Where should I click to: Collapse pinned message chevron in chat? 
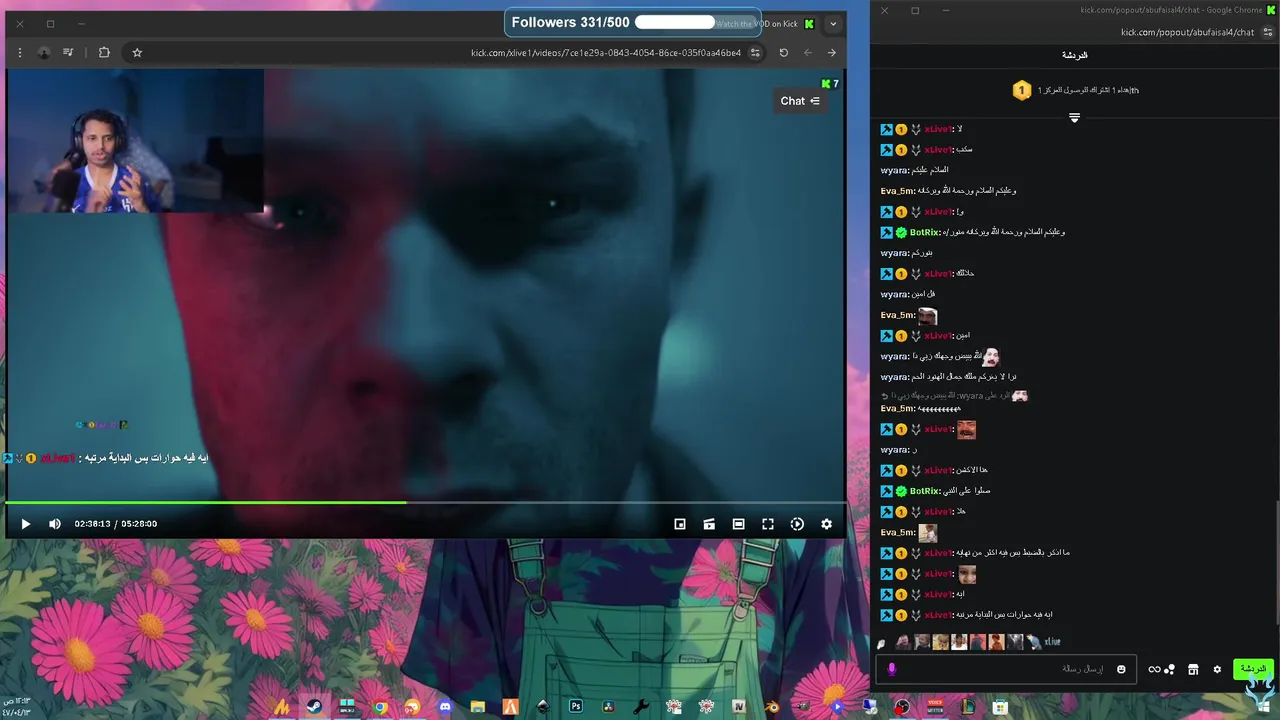pyautogui.click(x=1074, y=118)
